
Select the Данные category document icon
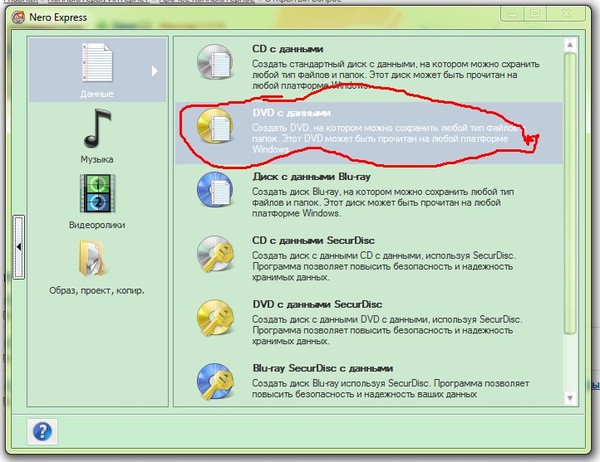[x=97, y=62]
